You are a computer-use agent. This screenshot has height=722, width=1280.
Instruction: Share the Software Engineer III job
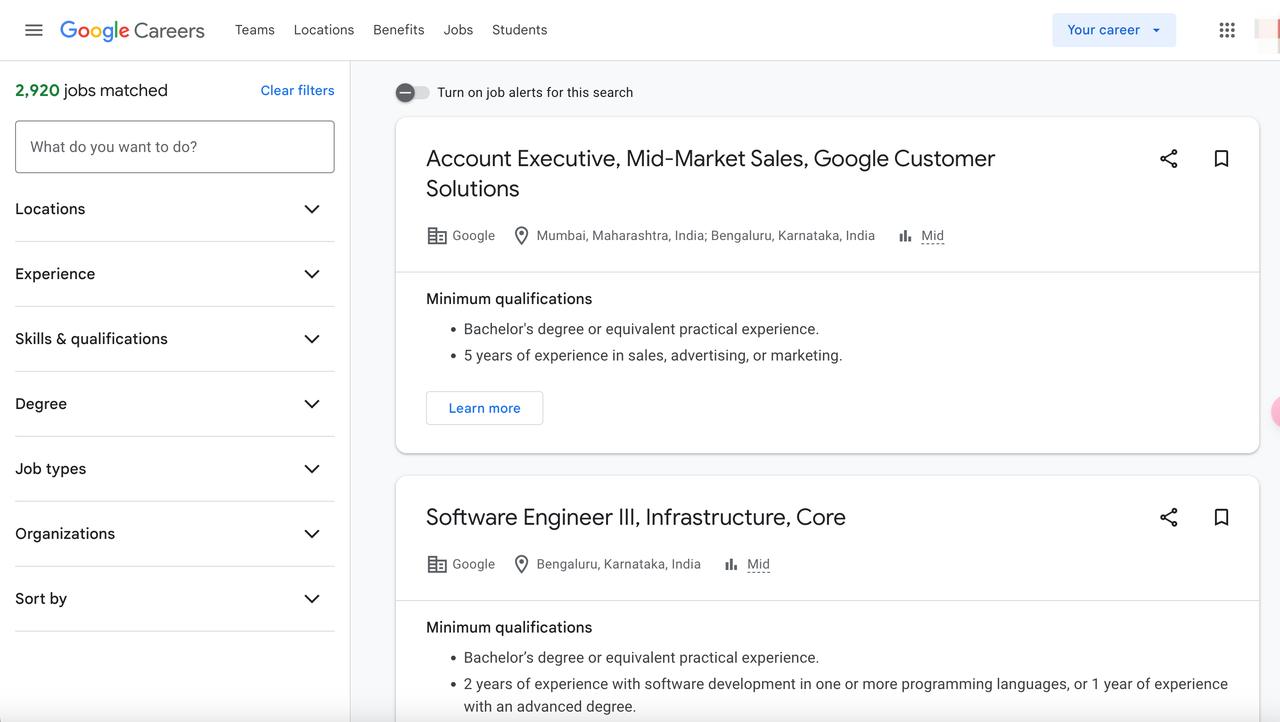point(1169,517)
